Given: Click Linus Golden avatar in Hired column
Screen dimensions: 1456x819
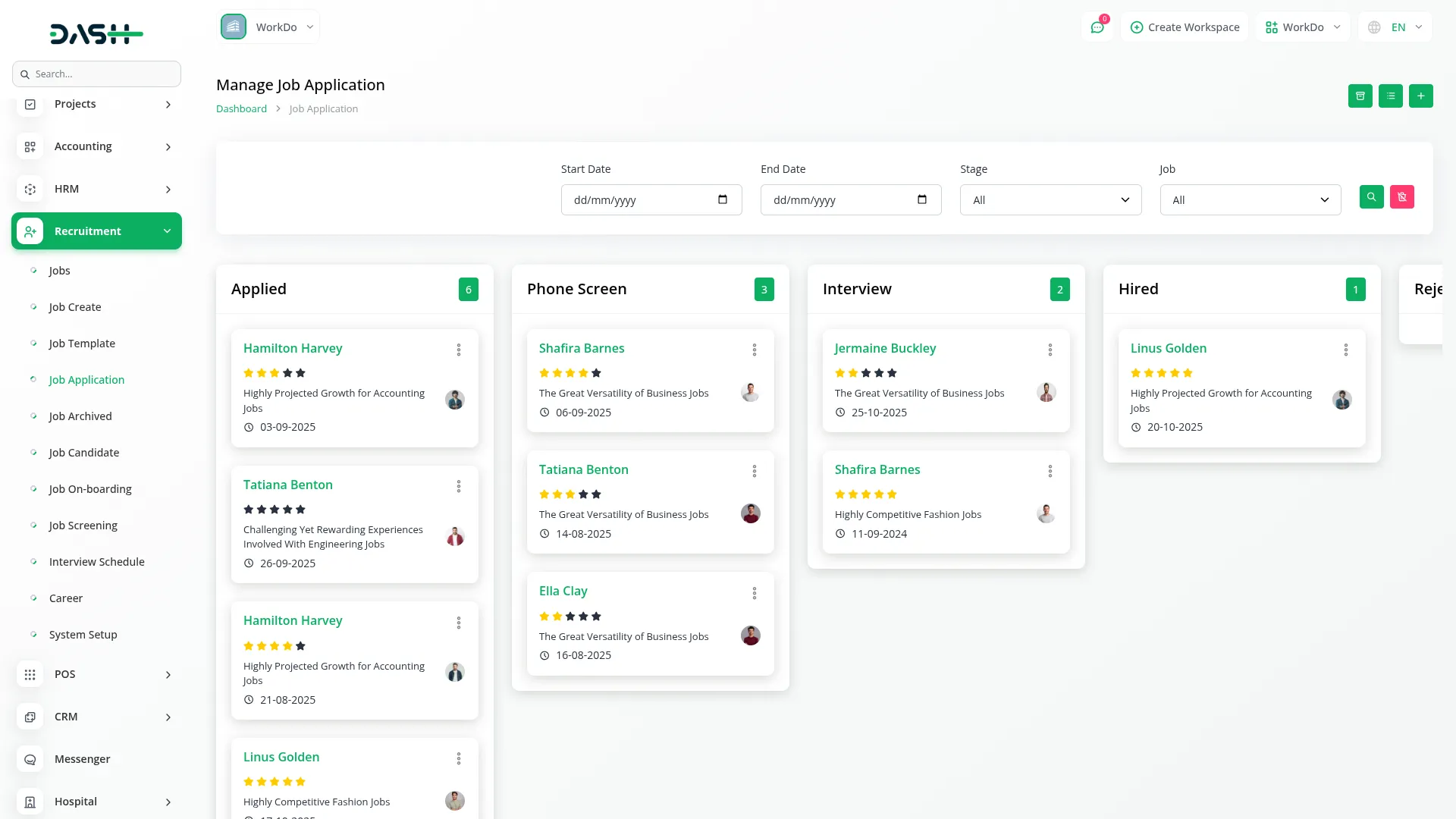Looking at the screenshot, I should pos(1342,400).
